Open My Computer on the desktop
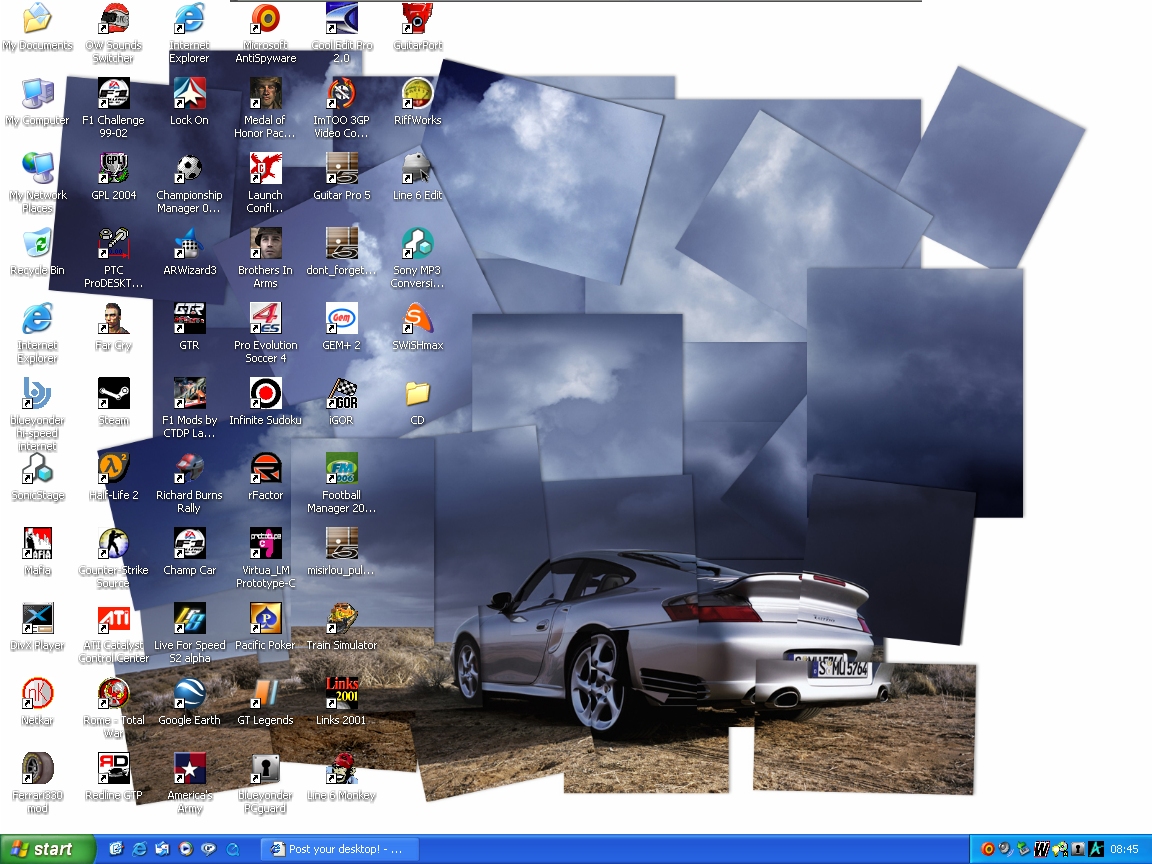Viewport: 1152px width, 864px height. coord(37,93)
